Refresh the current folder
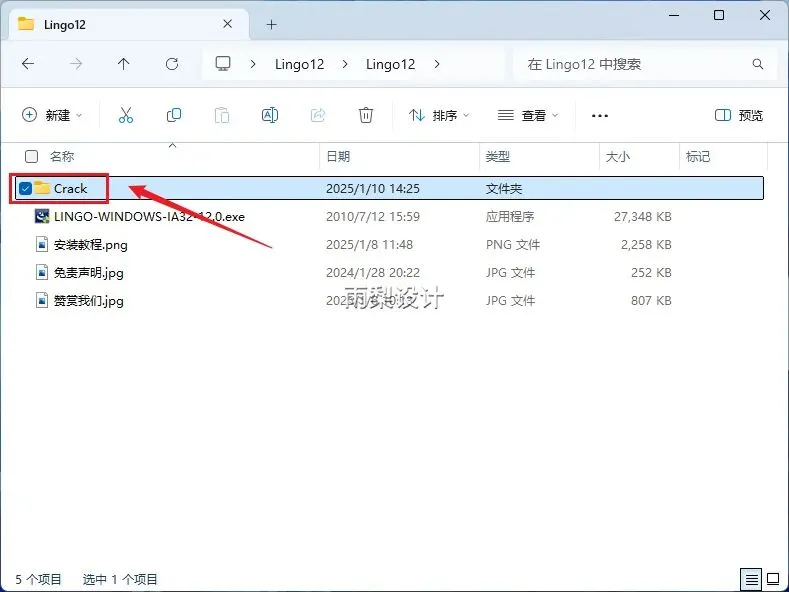Image resolution: width=789 pixels, height=592 pixels. click(x=172, y=64)
